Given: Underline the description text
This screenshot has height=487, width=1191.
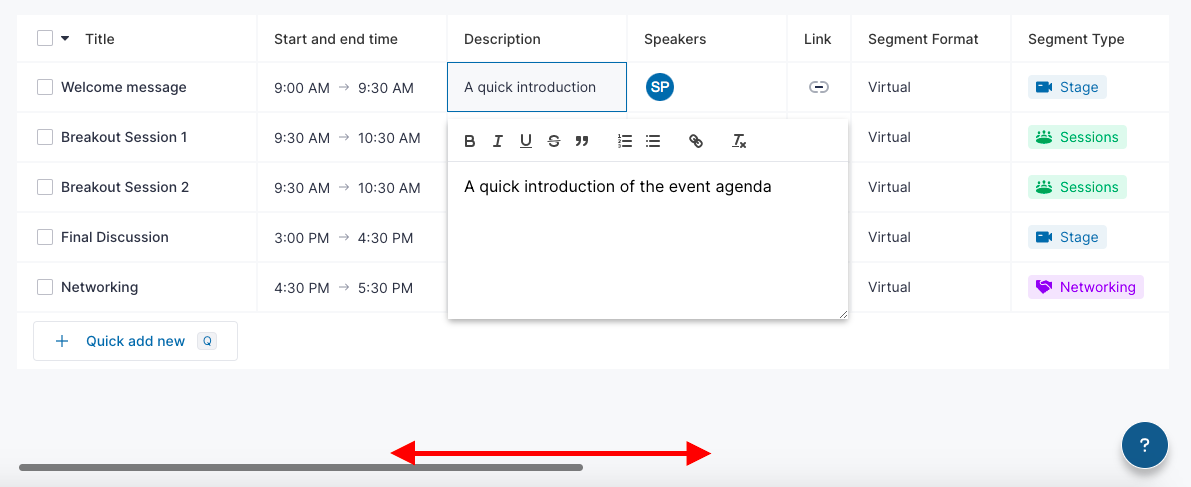Looking at the screenshot, I should [526, 141].
